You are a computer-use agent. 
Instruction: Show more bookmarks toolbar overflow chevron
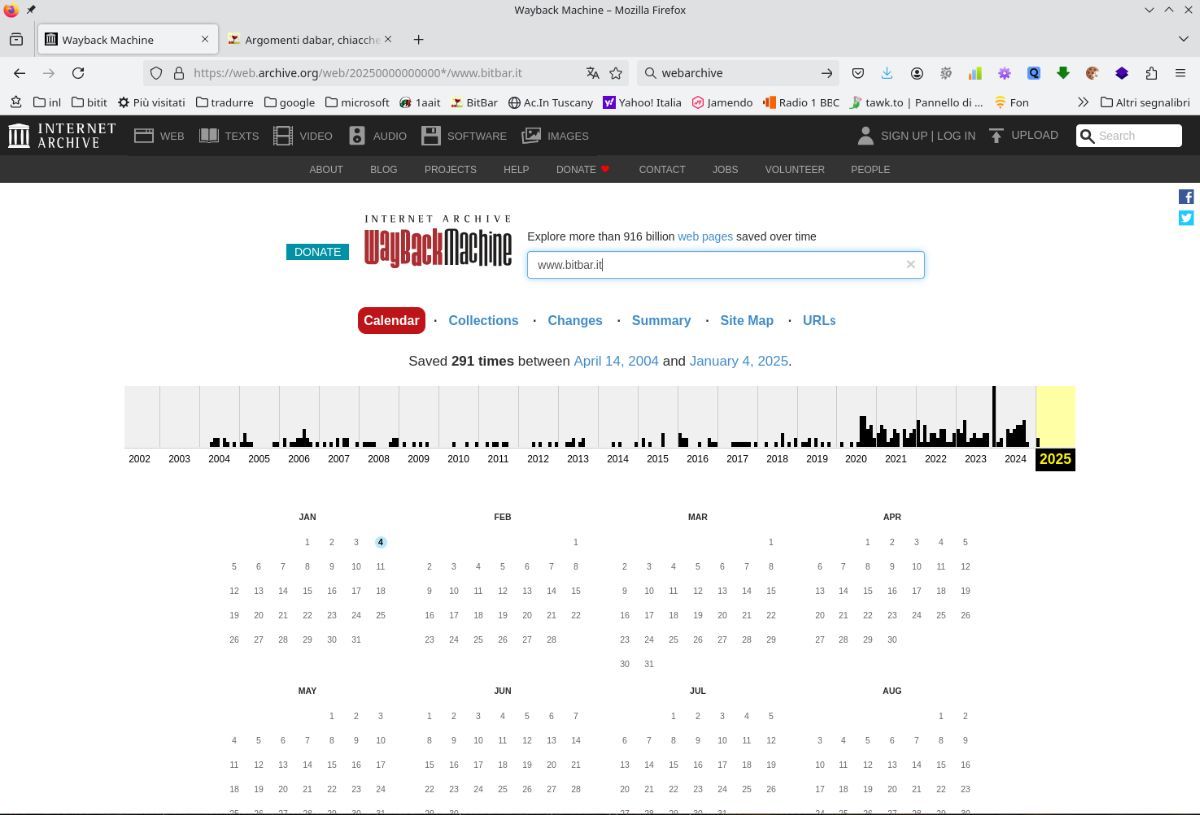pos(1082,102)
